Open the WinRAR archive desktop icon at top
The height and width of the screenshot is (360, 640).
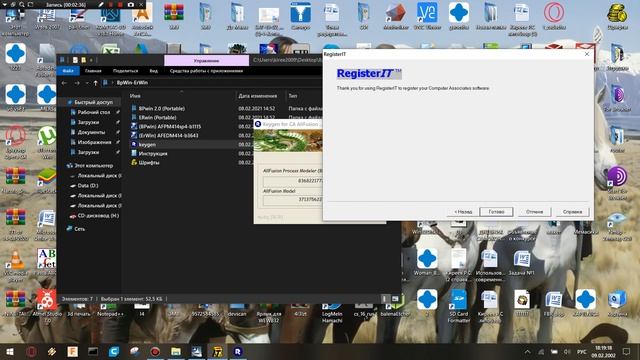tap(173, 16)
